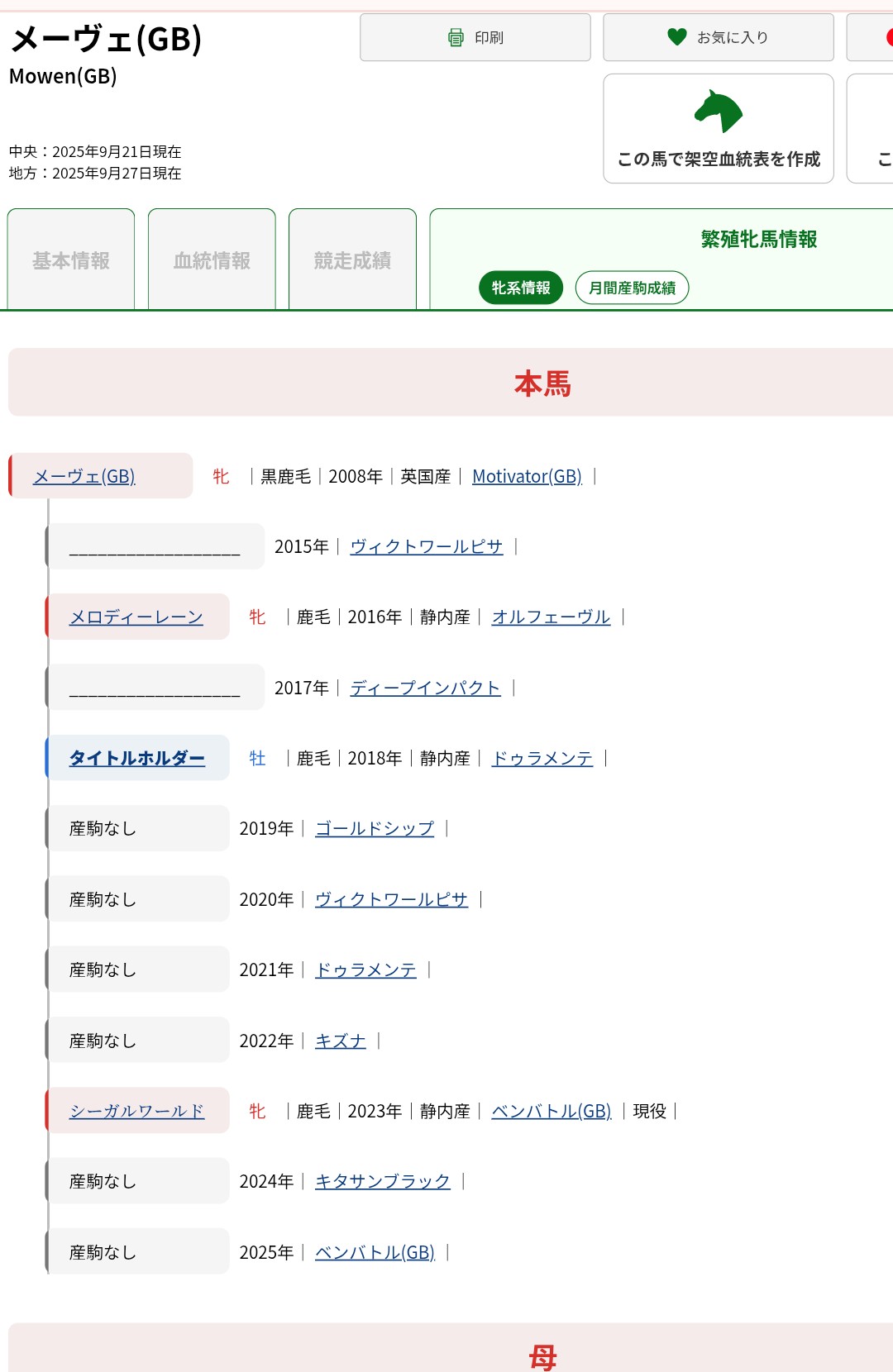893x1372 pixels.
Task: Open the タイトルホルダー horse link
Action: pos(137,759)
